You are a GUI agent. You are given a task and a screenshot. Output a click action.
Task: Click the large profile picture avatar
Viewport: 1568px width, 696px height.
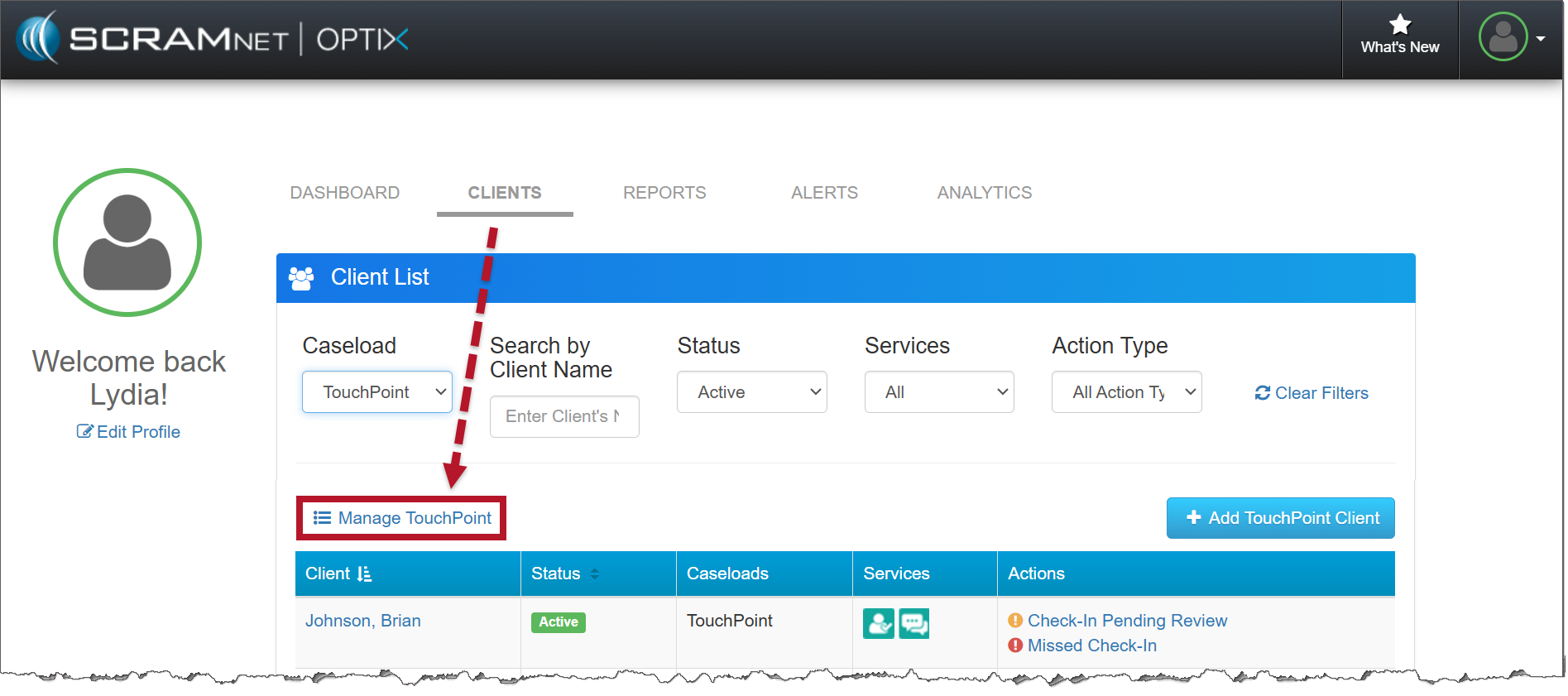127,242
